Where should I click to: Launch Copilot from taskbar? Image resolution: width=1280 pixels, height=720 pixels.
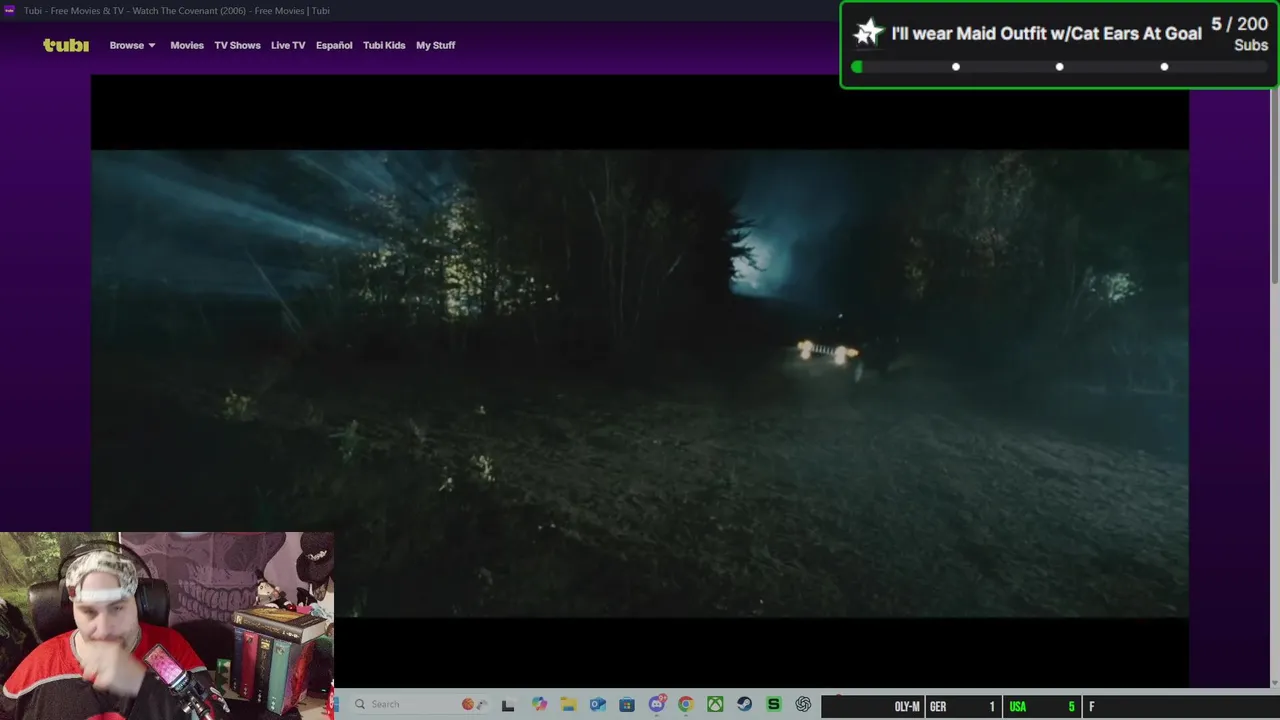tap(539, 705)
